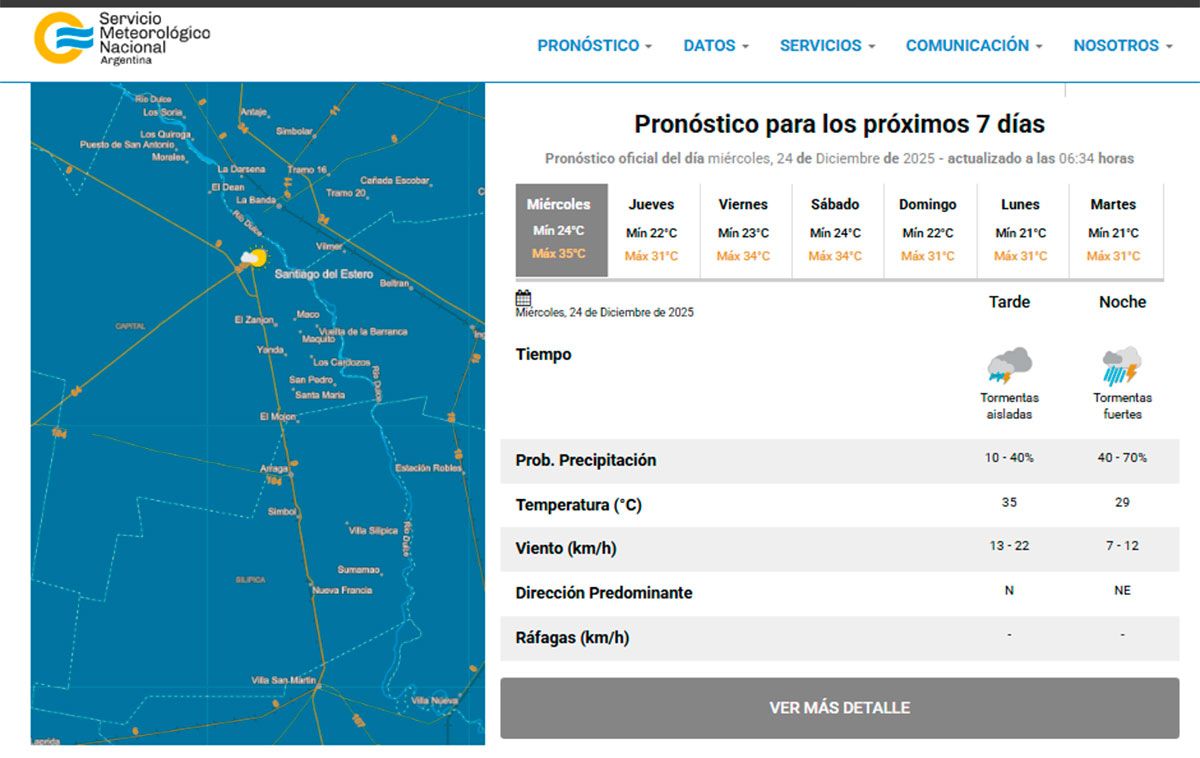The height and width of the screenshot is (758, 1200).
Task: Select the Viernes forecast tab
Action: (743, 230)
